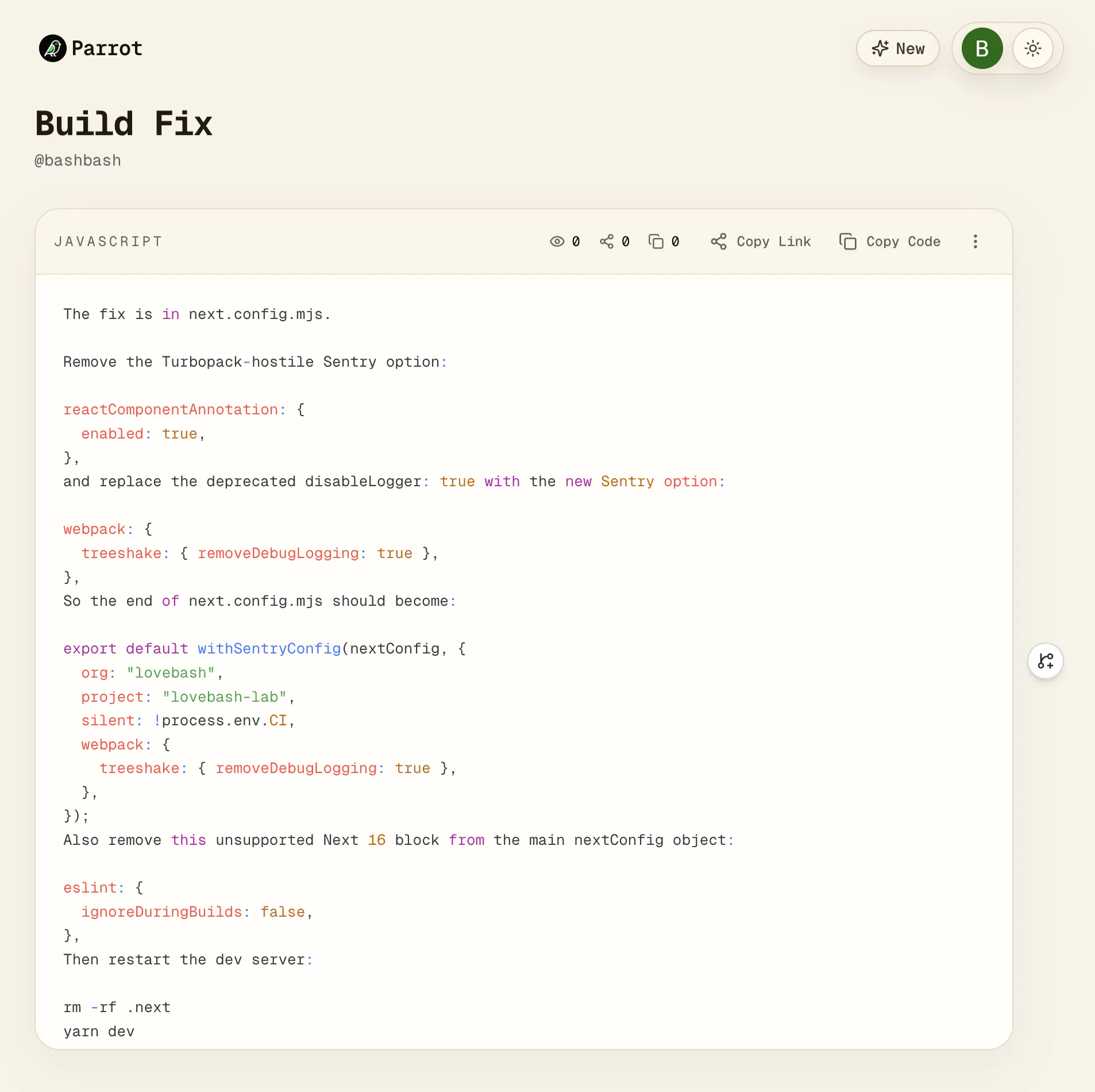Click the 'export default withSentryConfig' line
The image size is (1095, 1092).
tap(265, 649)
